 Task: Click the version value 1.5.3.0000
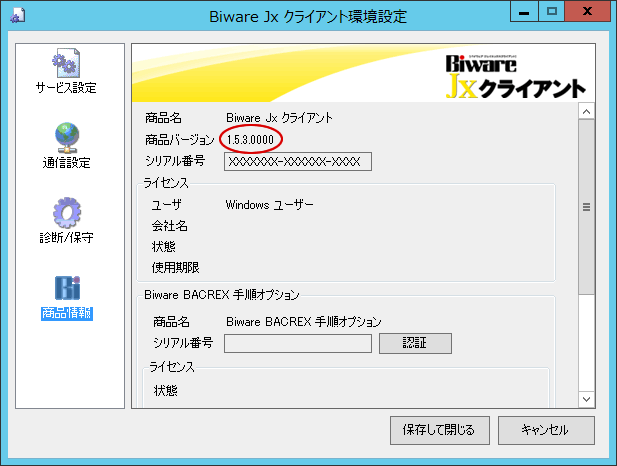(x=250, y=139)
